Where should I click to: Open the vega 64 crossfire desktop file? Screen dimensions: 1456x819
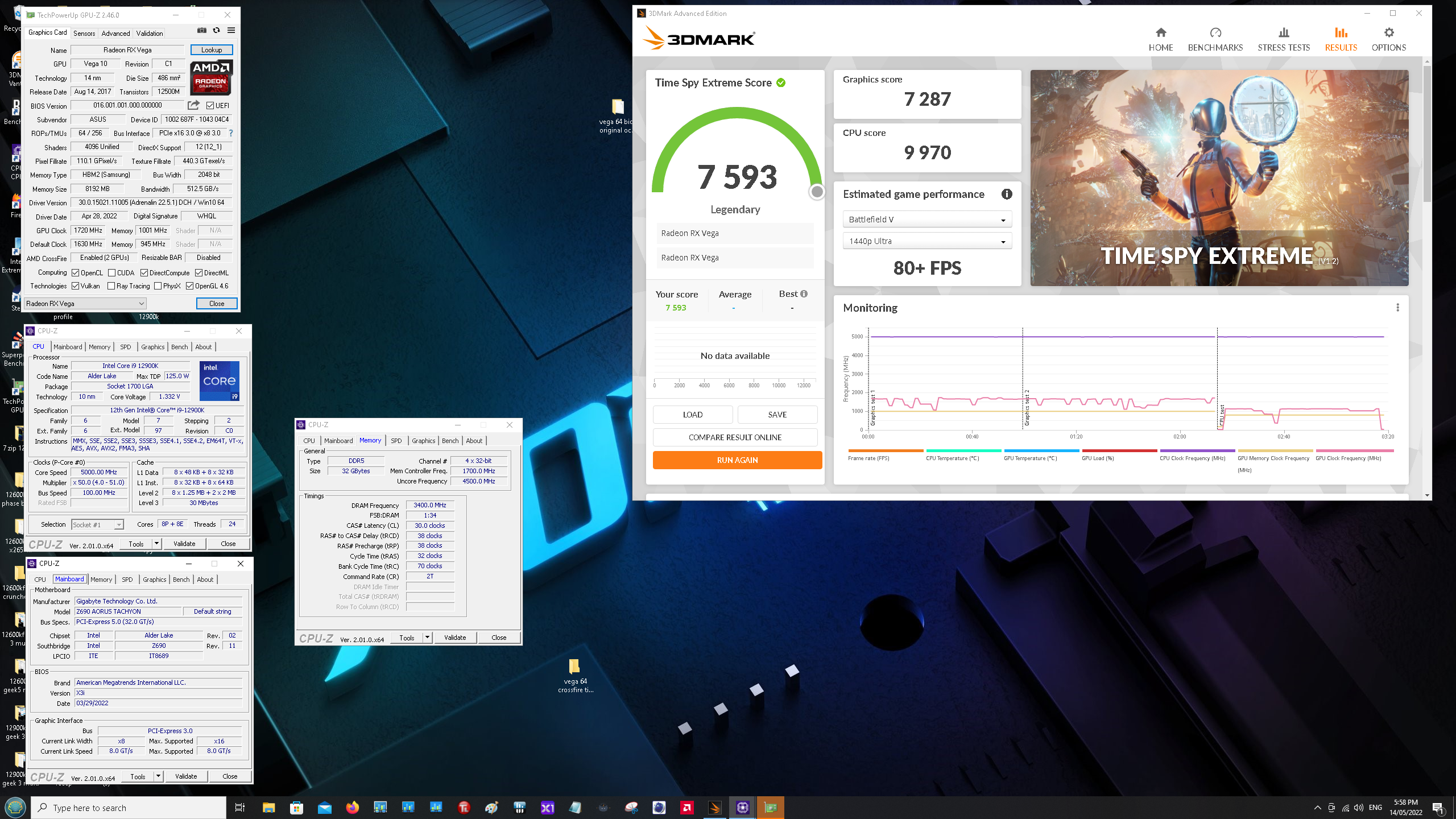tap(575, 675)
